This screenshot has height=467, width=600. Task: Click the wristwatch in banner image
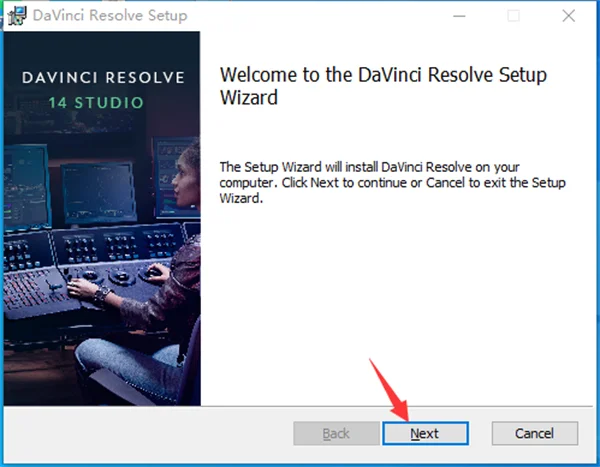(103, 296)
